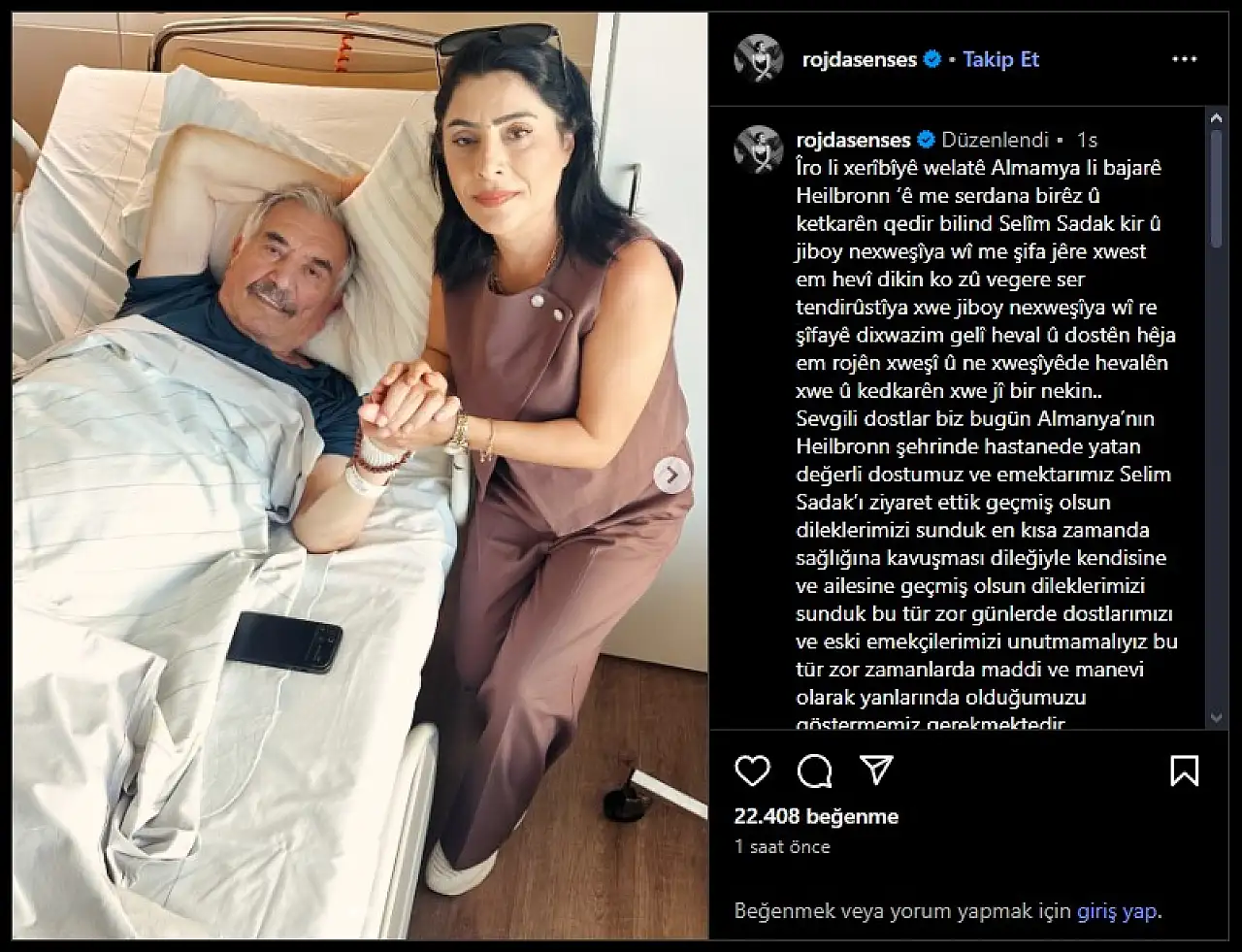Click the verified badge next to Düzenlendi
This screenshot has width=1242, height=952.
(926, 140)
